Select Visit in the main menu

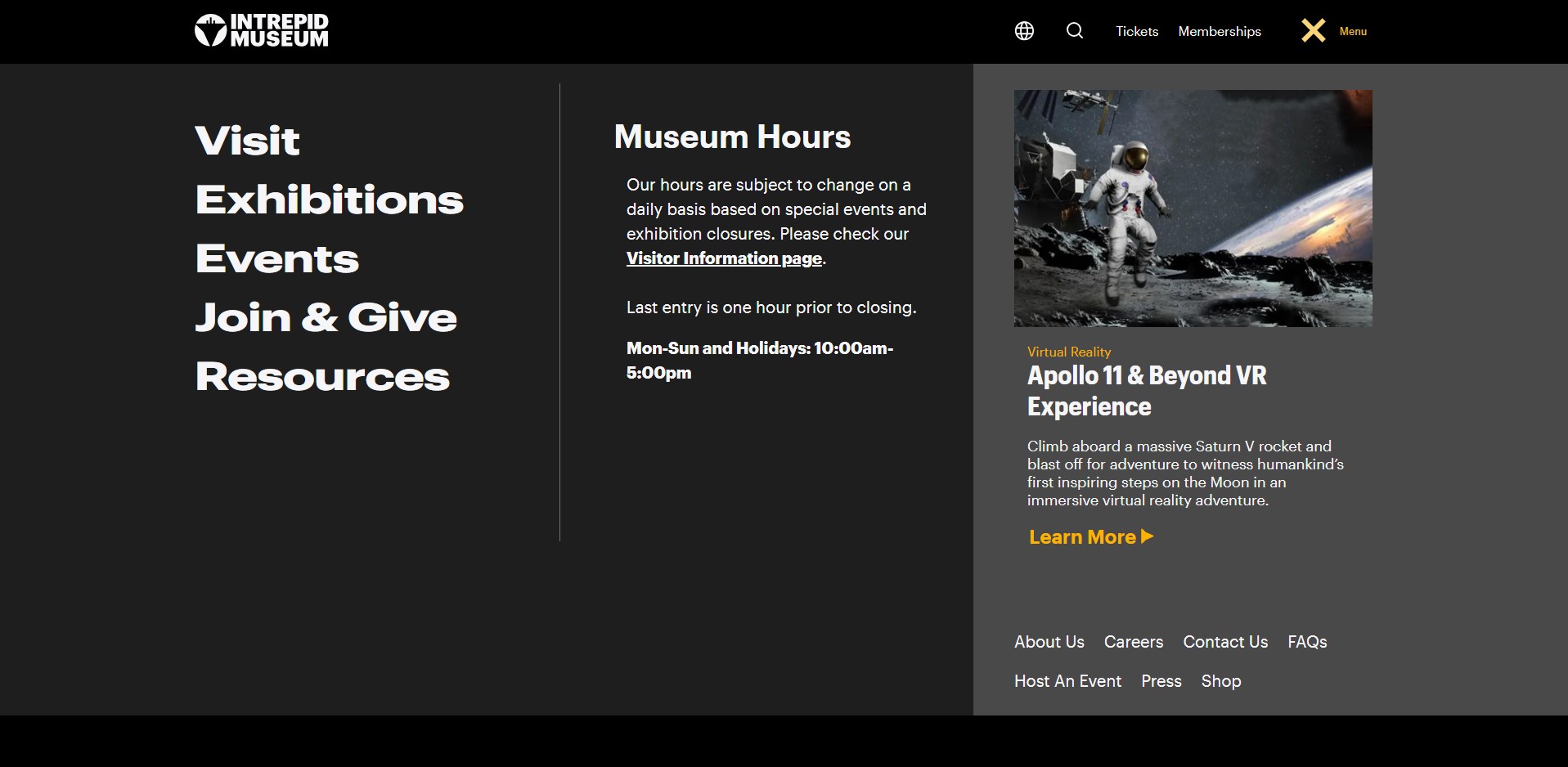[247, 141]
